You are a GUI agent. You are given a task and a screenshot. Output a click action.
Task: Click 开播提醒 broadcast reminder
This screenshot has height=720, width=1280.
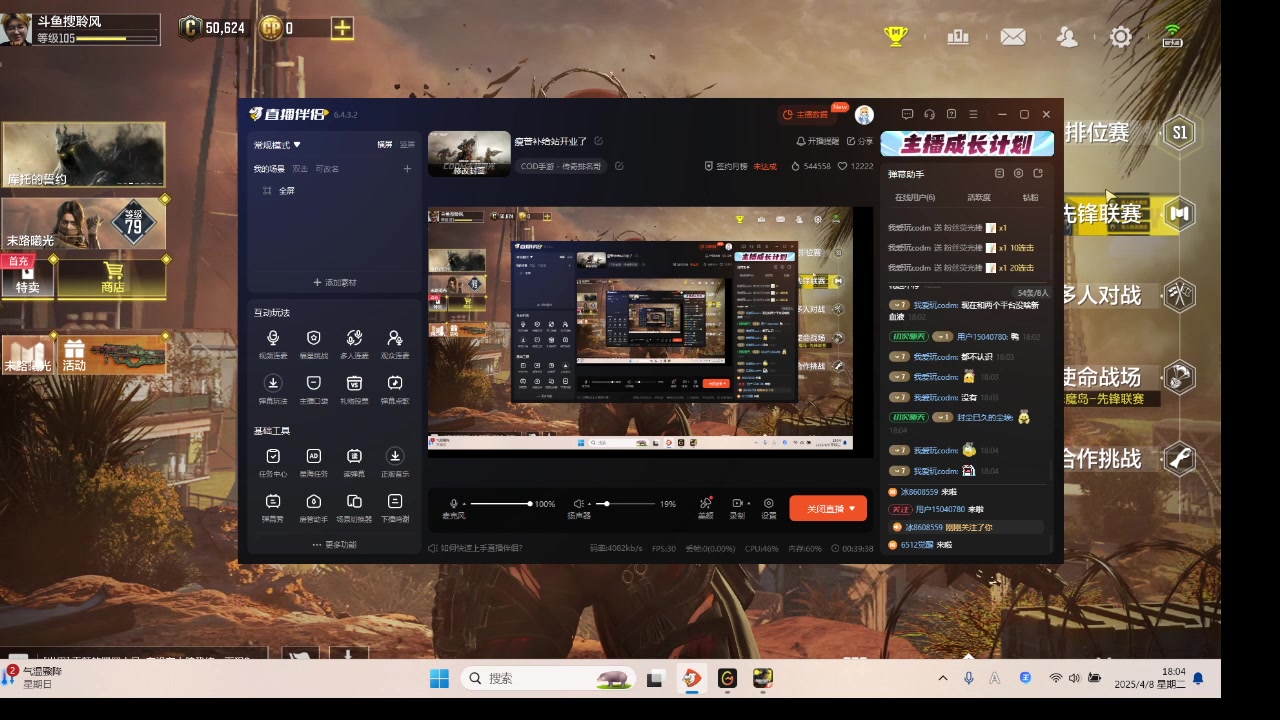coord(817,141)
